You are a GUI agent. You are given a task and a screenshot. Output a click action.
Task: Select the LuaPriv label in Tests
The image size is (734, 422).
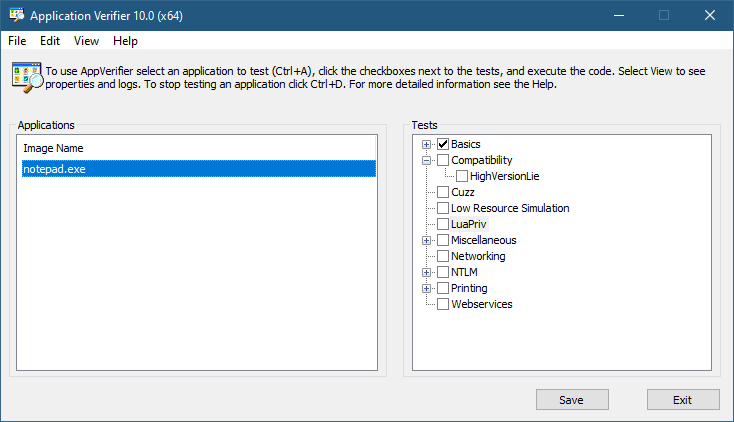click(x=469, y=224)
